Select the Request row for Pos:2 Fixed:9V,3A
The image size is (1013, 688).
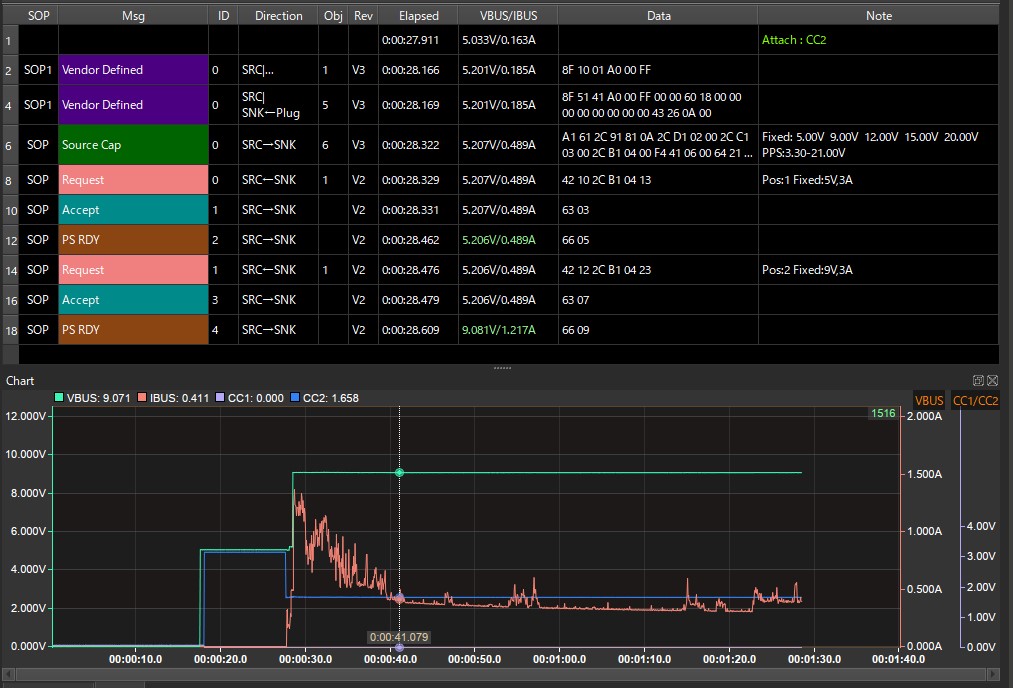coord(501,269)
